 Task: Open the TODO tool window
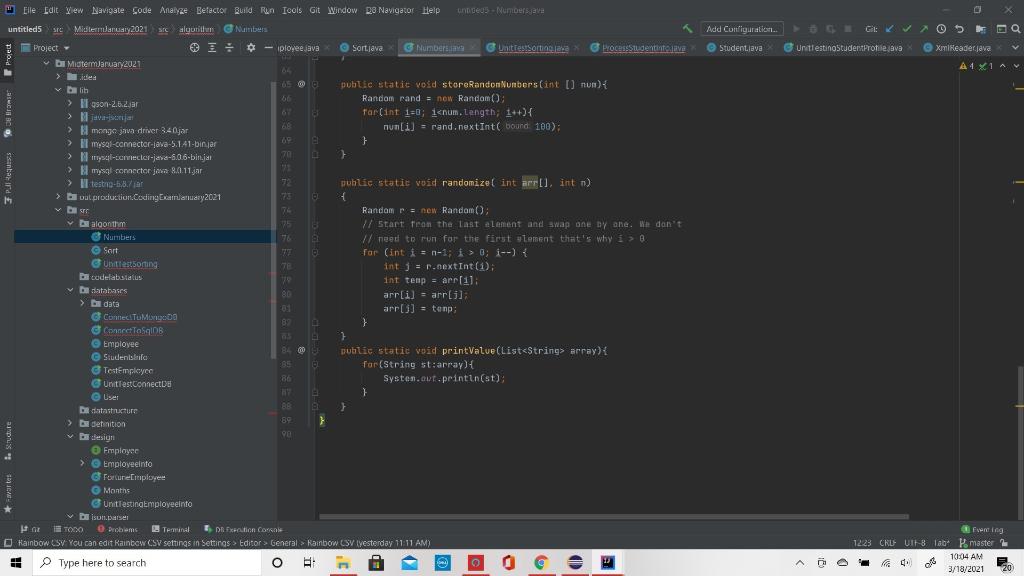(72, 529)
